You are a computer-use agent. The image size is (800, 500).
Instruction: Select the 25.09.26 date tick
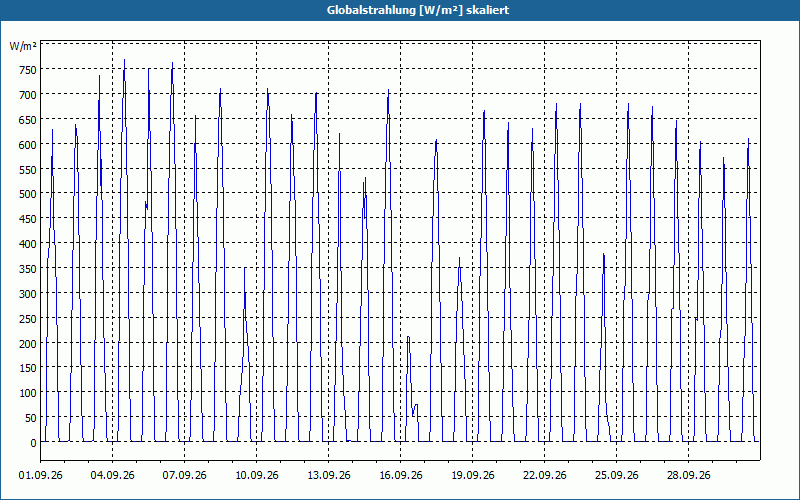[x=616, y=476]
